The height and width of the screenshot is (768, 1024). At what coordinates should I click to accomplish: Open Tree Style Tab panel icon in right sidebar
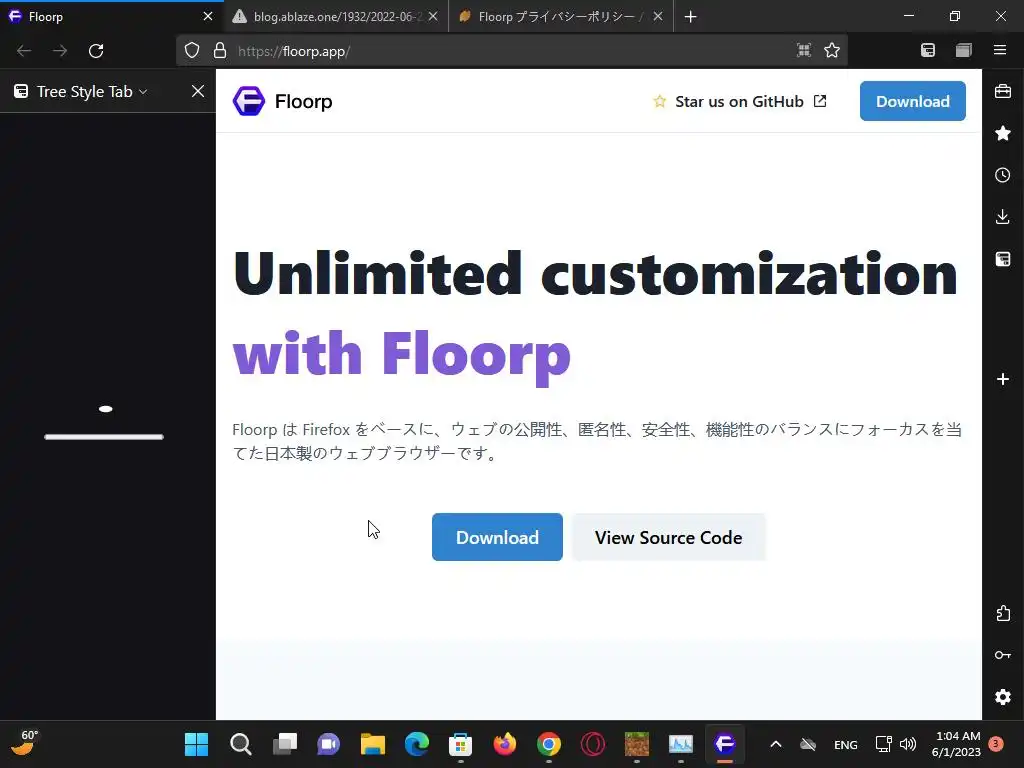pyautogui.click(x=1003, y=259)
